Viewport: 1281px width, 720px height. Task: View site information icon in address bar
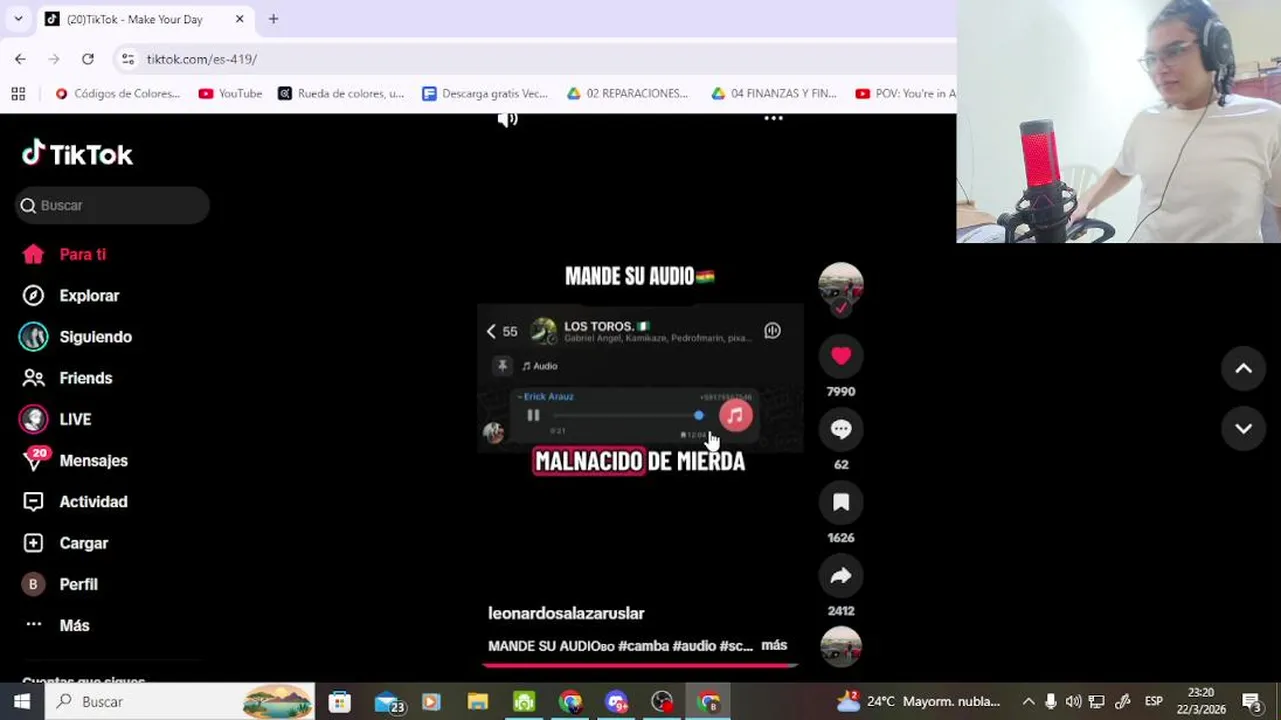click(x=128, y=59)
